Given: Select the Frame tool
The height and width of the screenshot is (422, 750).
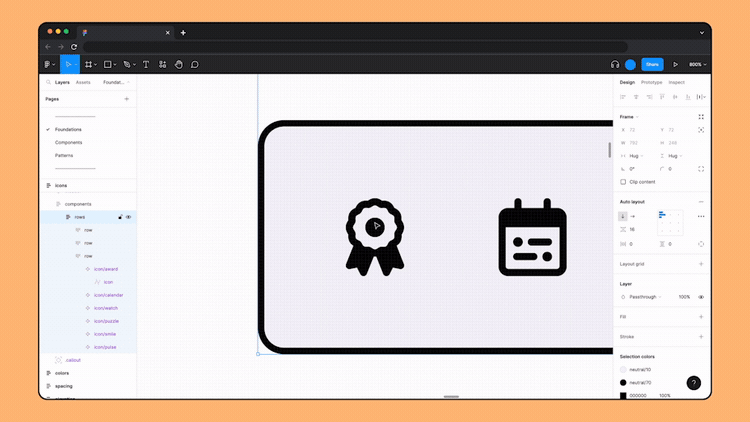Looking at the screenshot, I should click(x=88, y=65).
